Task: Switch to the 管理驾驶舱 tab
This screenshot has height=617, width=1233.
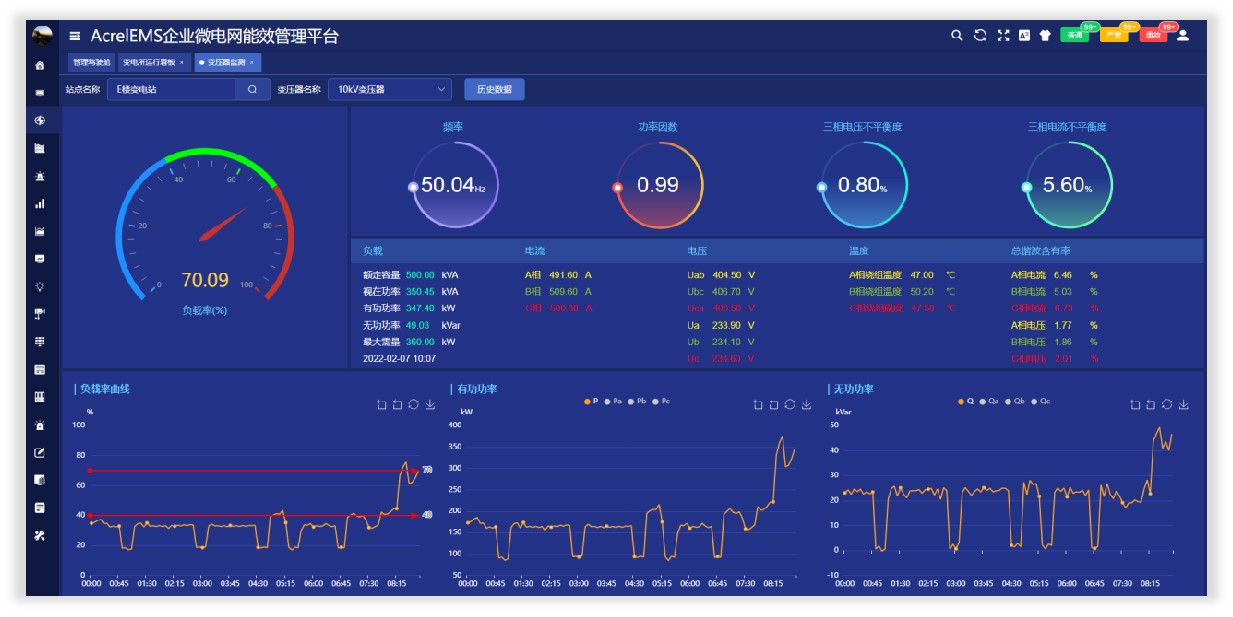Action: [91, 62]
